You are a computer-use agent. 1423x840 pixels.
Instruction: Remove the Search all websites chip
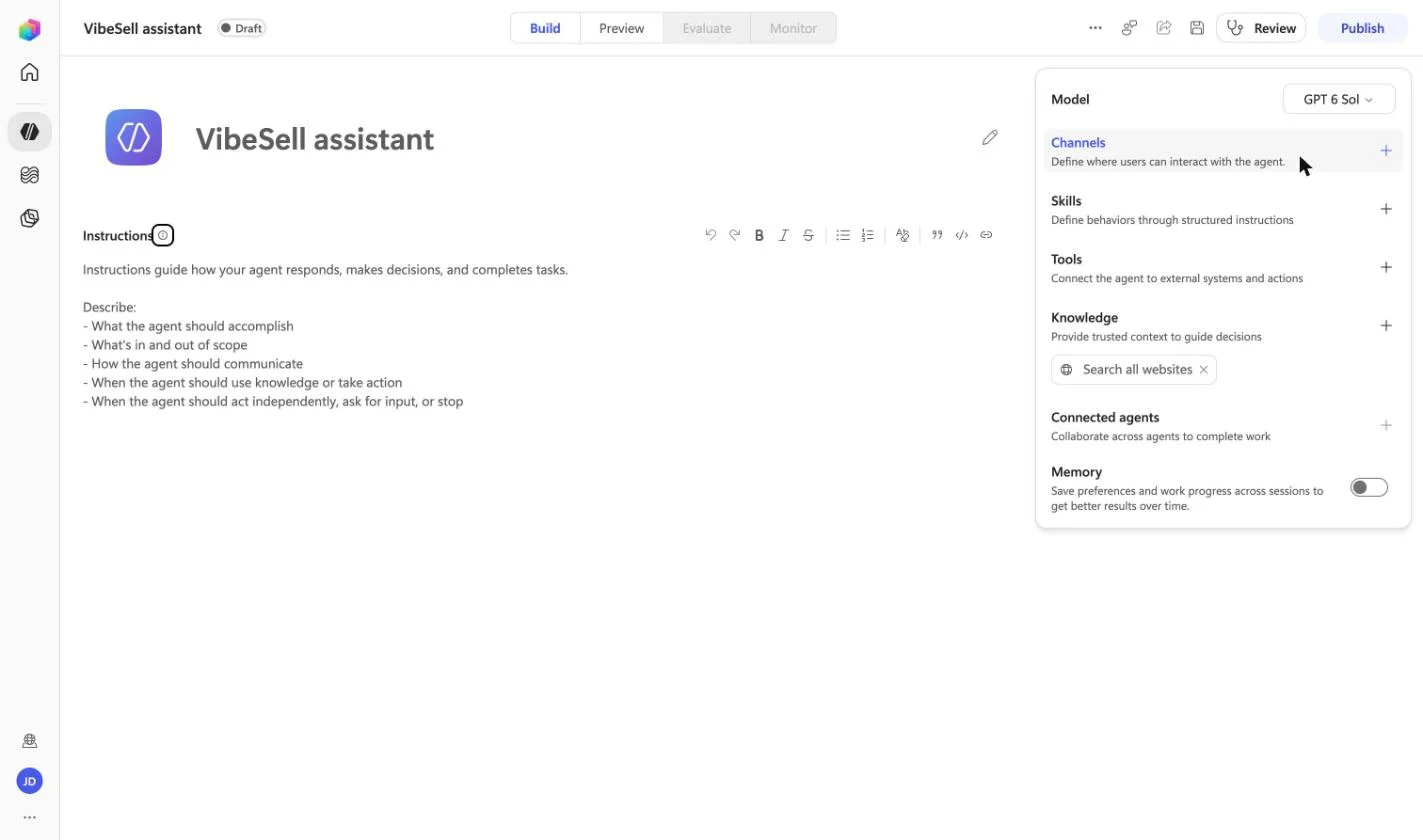pyautogui.click(x=1204, y=370)
